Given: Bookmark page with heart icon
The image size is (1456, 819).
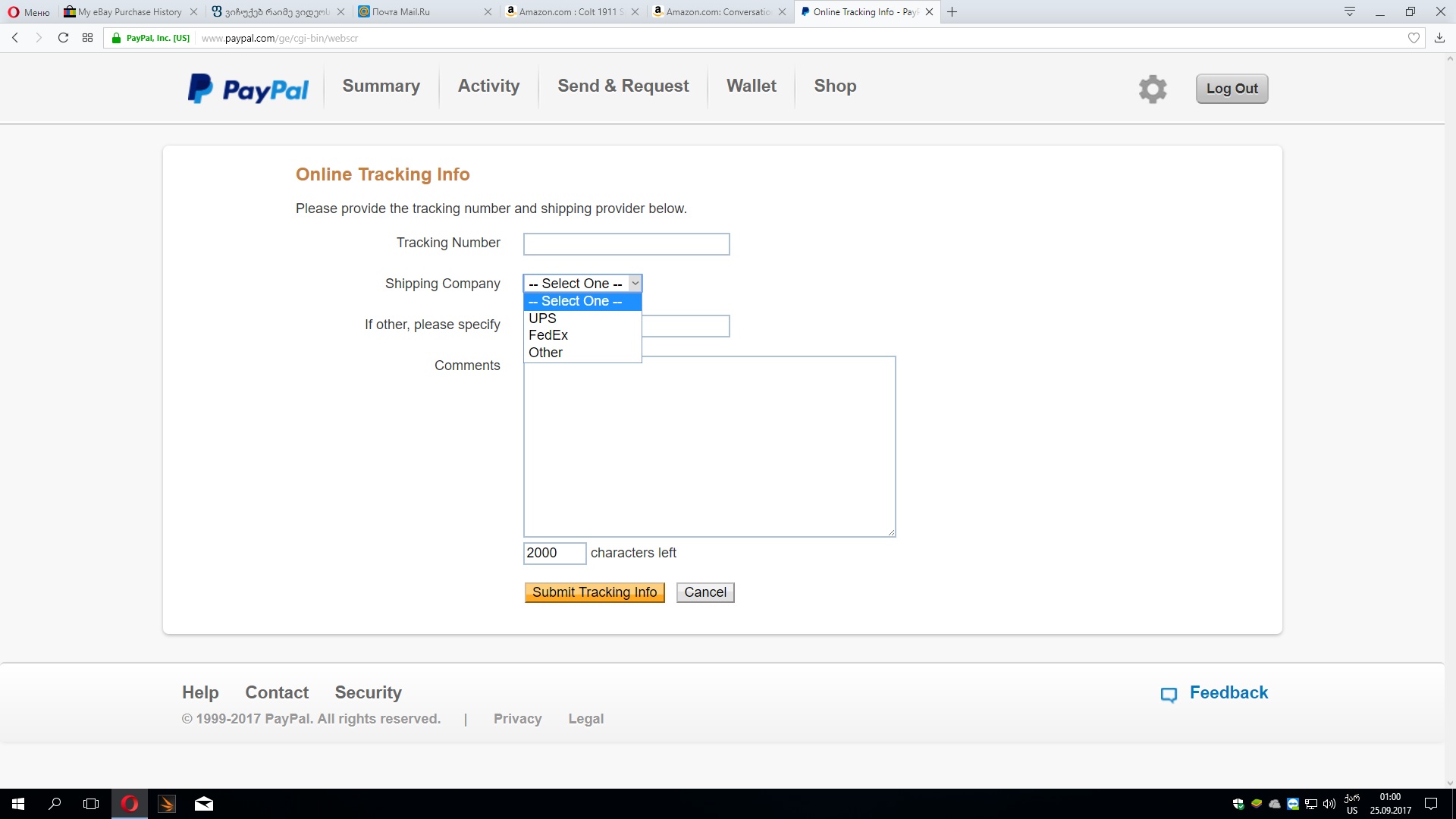Looking at the screenshot, I should 1413,38.
